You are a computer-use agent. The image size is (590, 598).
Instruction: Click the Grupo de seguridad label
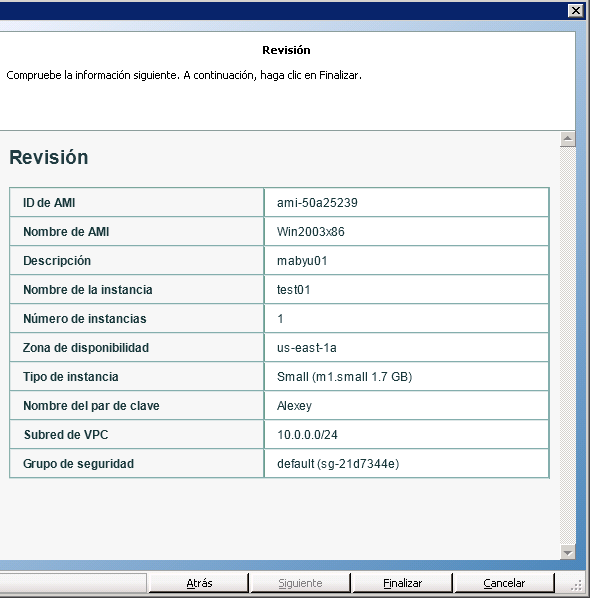tap(78, 463)
